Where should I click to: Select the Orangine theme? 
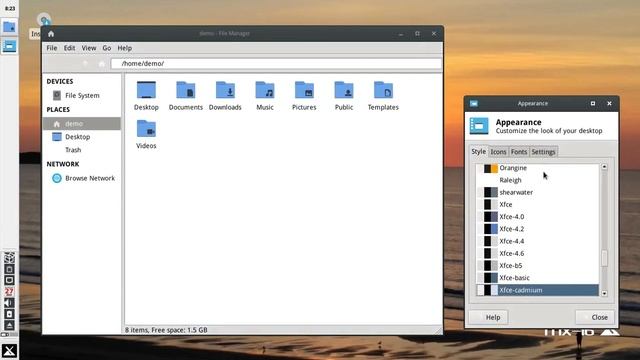[x=537, y=168]
